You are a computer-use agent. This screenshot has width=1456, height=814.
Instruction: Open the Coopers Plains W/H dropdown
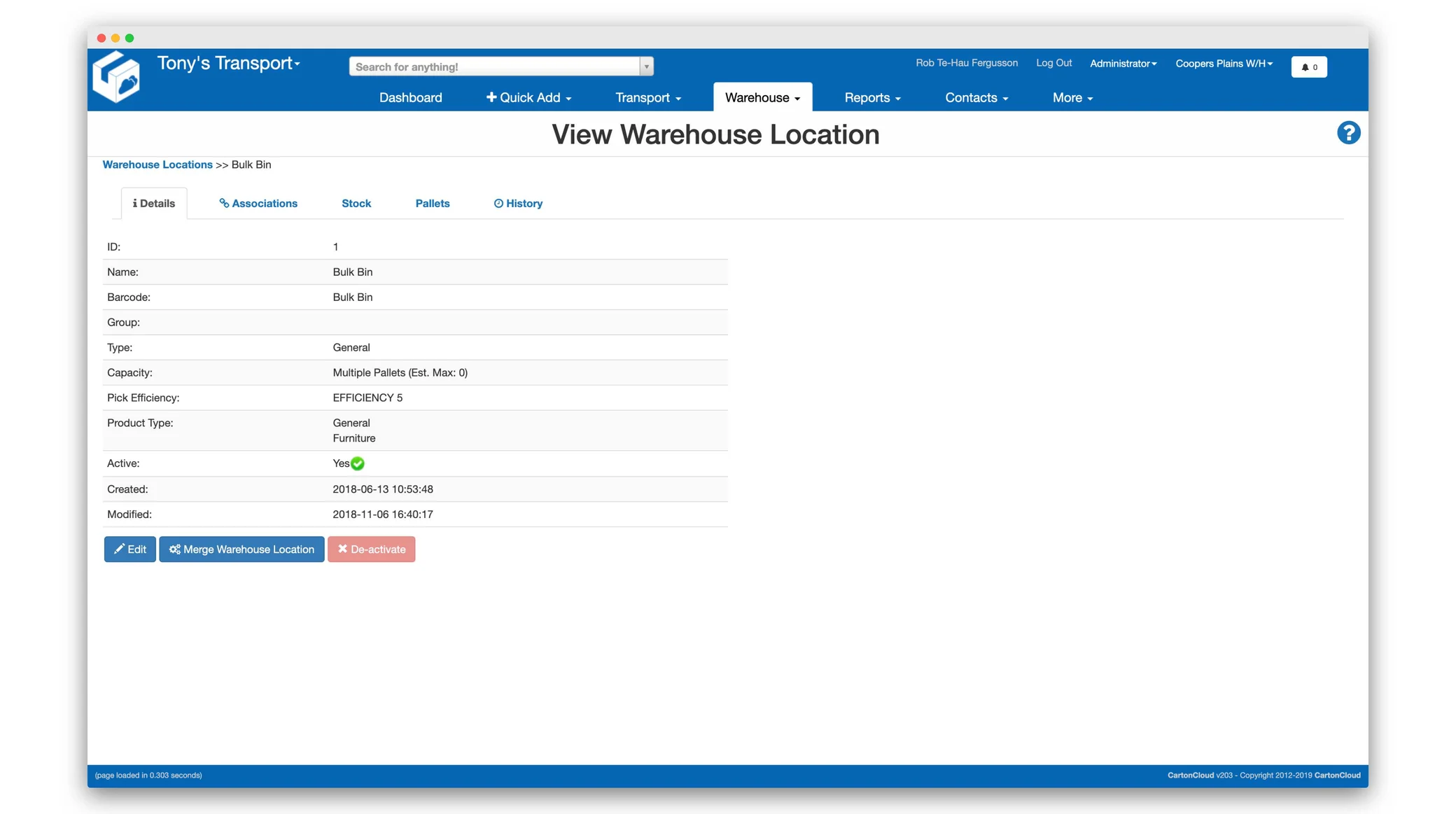1224,64
